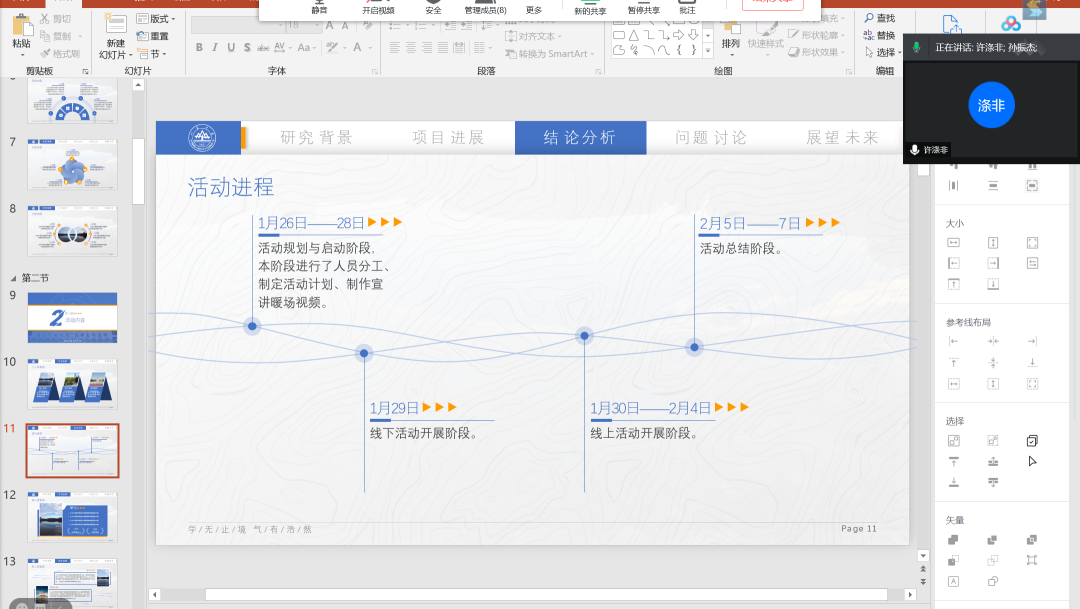Toggle underline text formatting
The height and width of the screenshot is (609, 1080).
click(x=232, y=47)
